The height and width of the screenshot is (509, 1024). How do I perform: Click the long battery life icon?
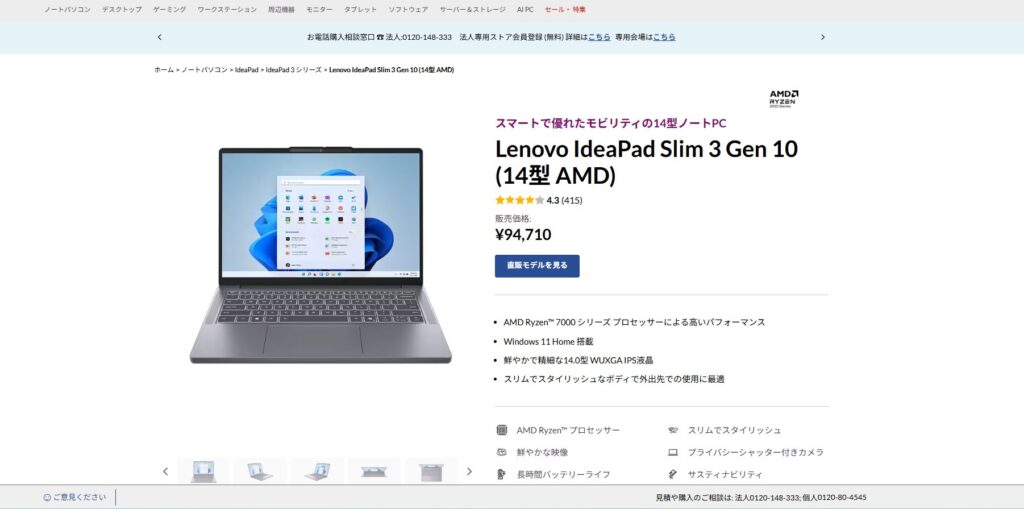(502, 474)
